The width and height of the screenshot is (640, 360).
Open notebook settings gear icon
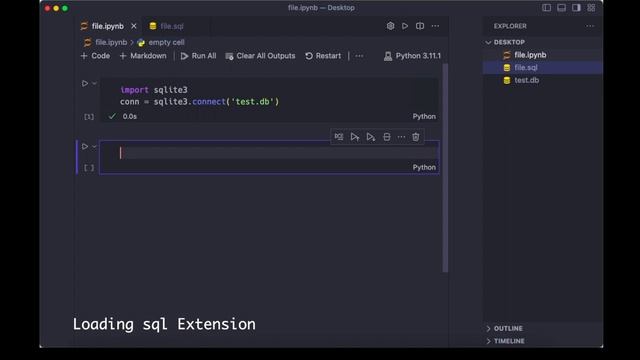click(390, 26)
